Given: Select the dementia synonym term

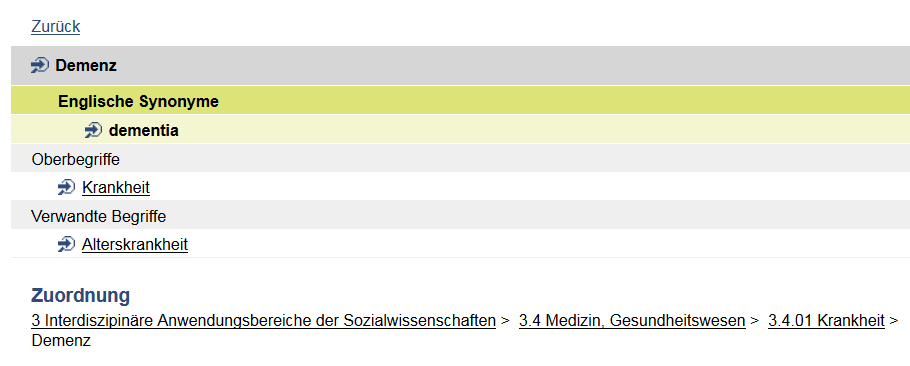Looking at the screenshot, I should 143,131.
